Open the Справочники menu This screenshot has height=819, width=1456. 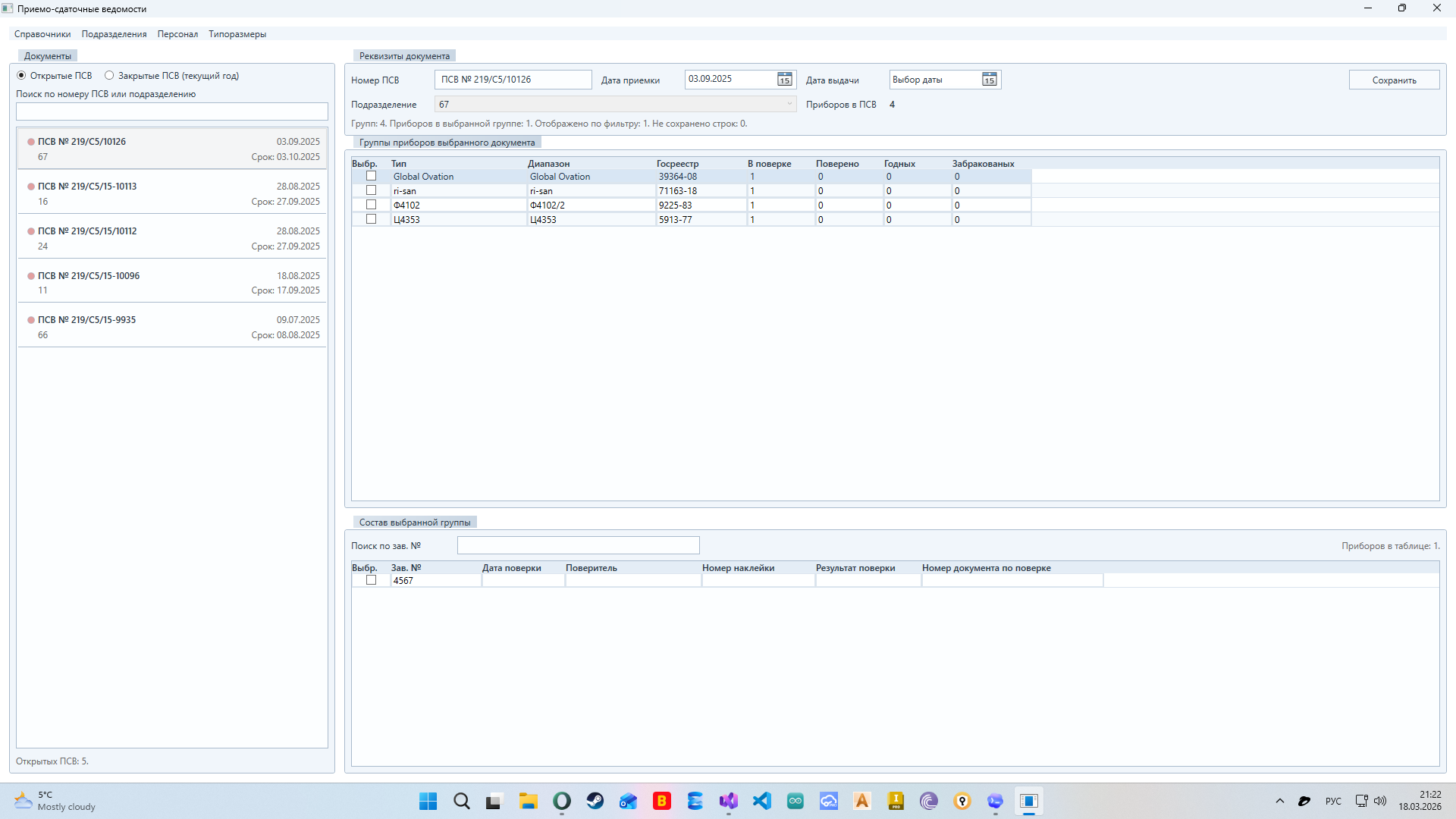(x=42, y=34)
